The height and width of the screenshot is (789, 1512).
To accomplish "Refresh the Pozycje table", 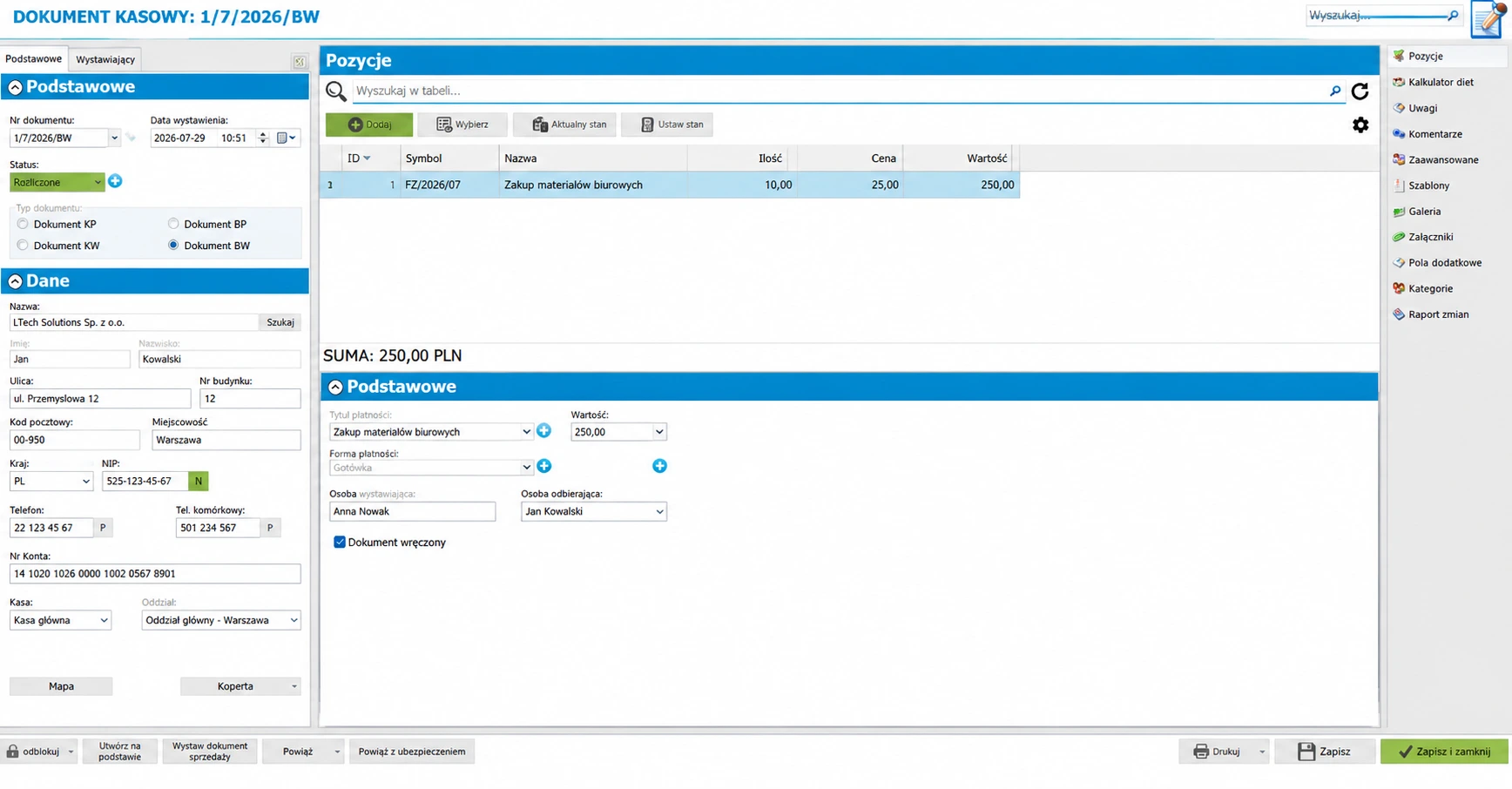I will tap(1360, 91).
